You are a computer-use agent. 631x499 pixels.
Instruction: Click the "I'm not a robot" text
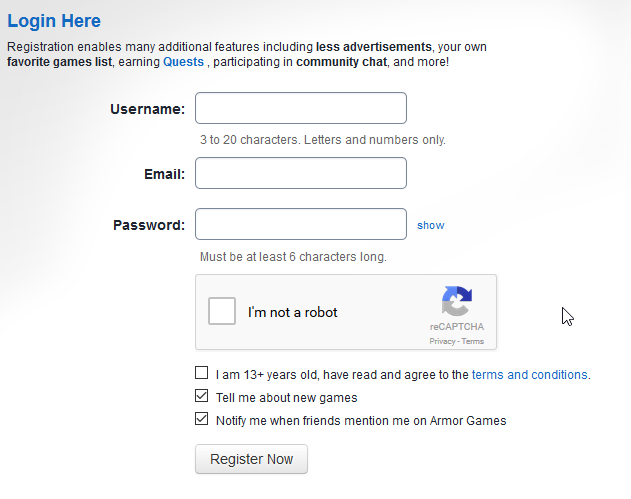(x=293, y=312)
